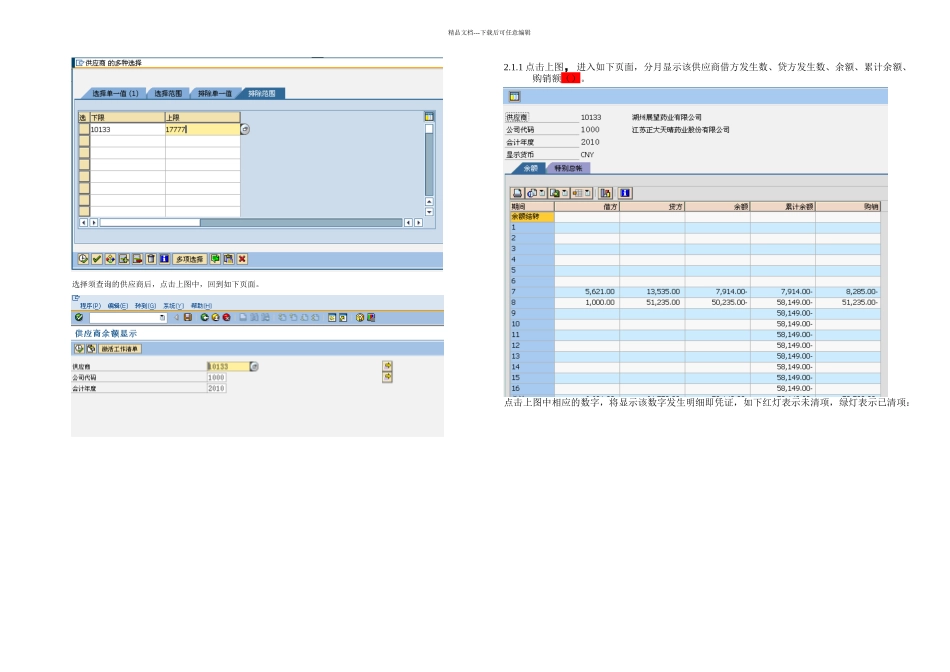
Task: Click the green import icon after 多项选择
Action: 215,259
